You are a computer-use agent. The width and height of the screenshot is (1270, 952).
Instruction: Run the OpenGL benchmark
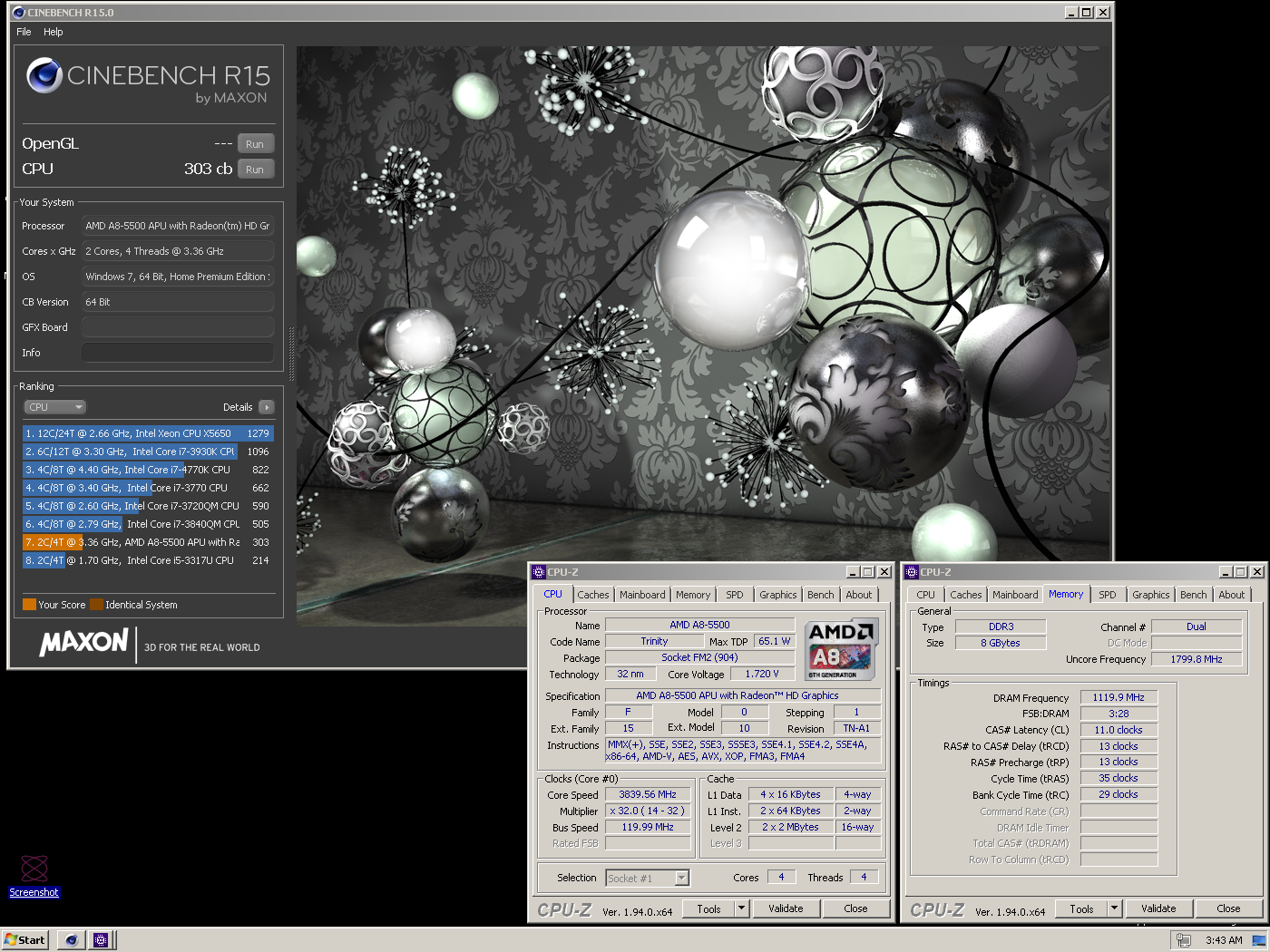pos(255,144)
